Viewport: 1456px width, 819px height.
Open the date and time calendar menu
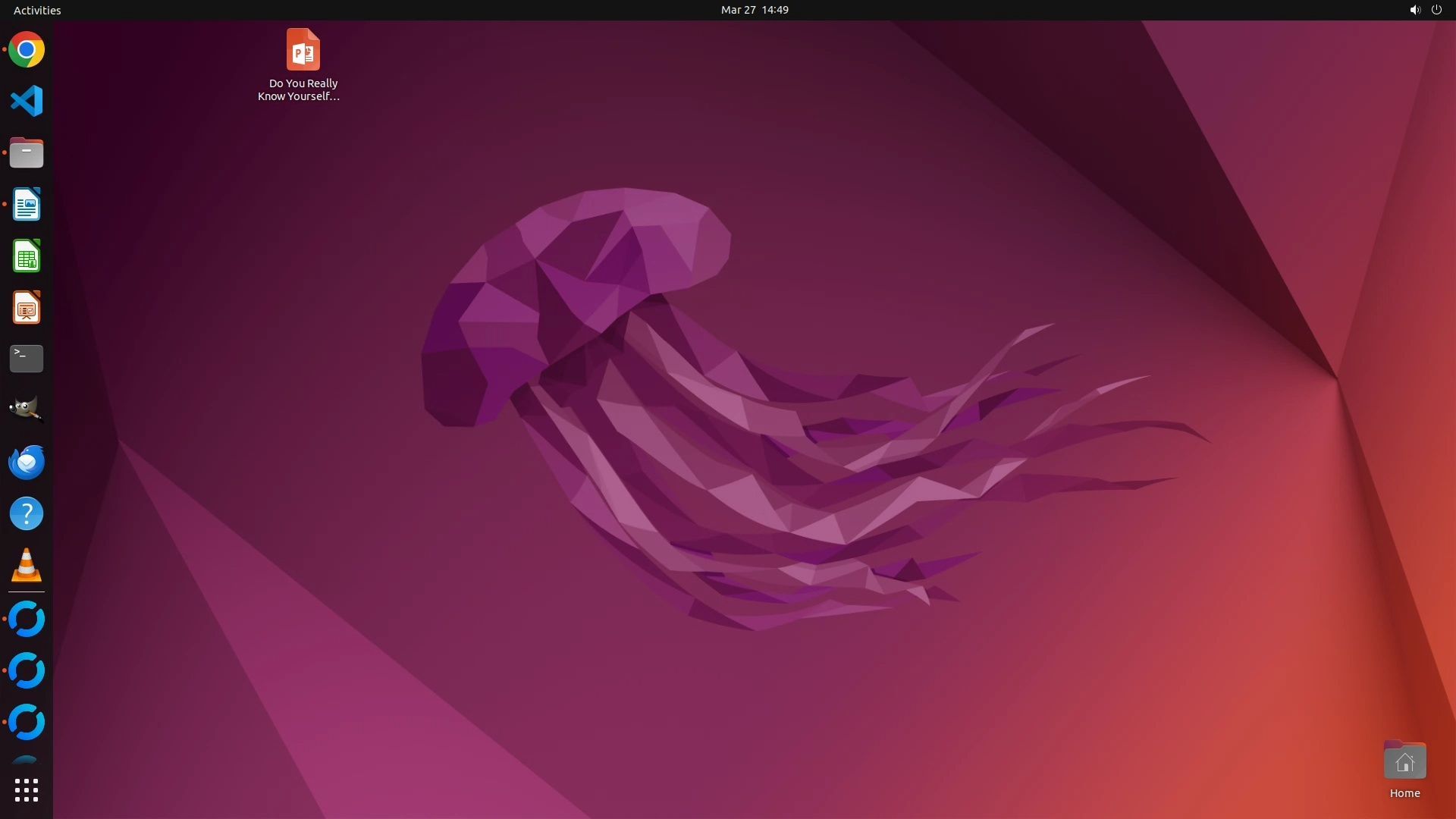pyautogui.click(x=754, y=10)
